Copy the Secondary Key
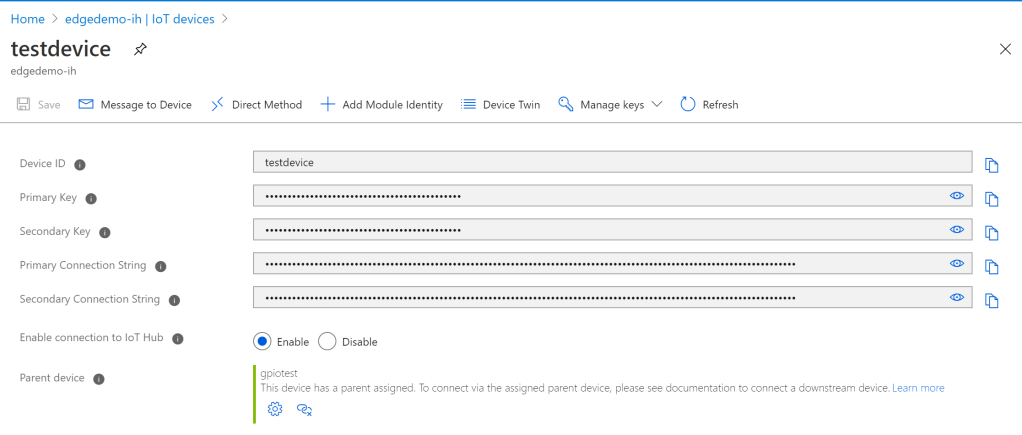The width and height of the screenshot is (1022, 435). [992, 233]
